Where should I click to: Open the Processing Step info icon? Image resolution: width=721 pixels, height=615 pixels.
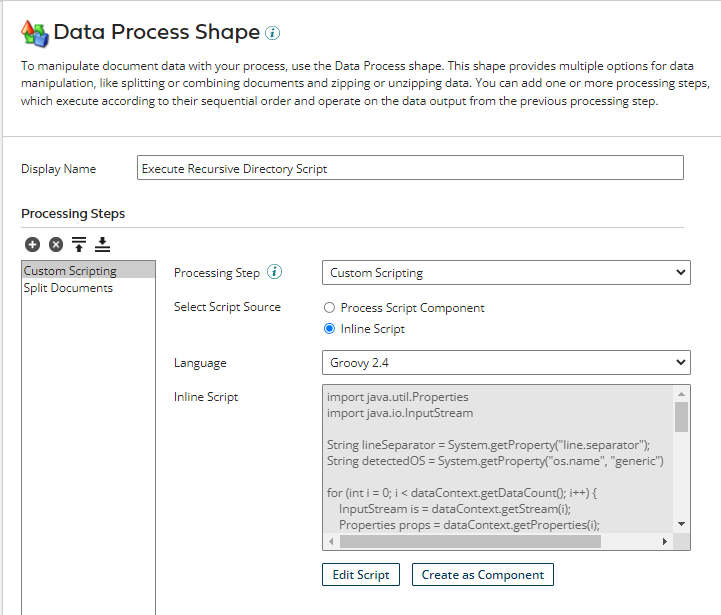coord(275,272)
